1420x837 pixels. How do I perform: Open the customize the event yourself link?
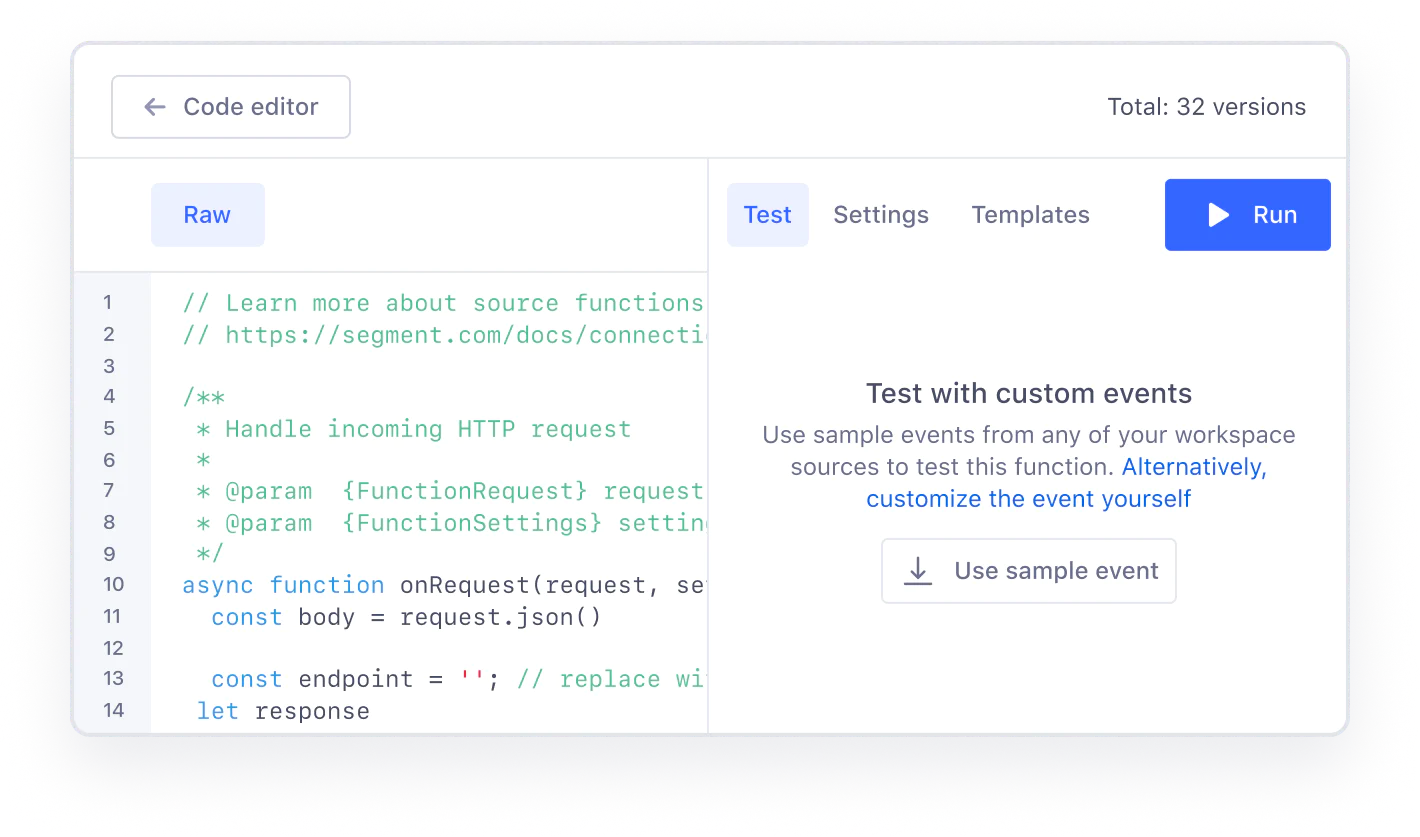point(1029,498)
